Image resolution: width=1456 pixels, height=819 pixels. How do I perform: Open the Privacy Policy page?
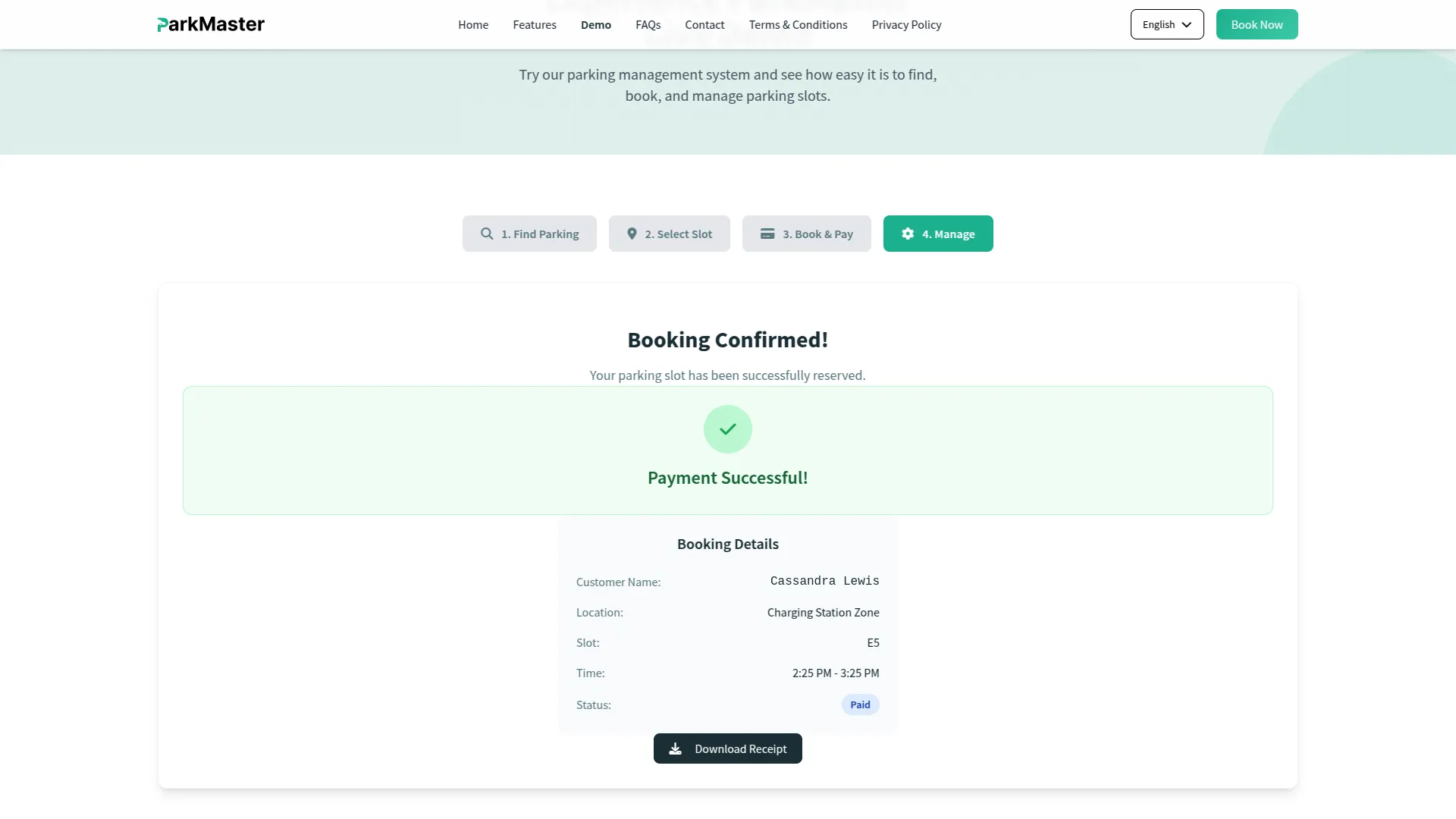906,24
